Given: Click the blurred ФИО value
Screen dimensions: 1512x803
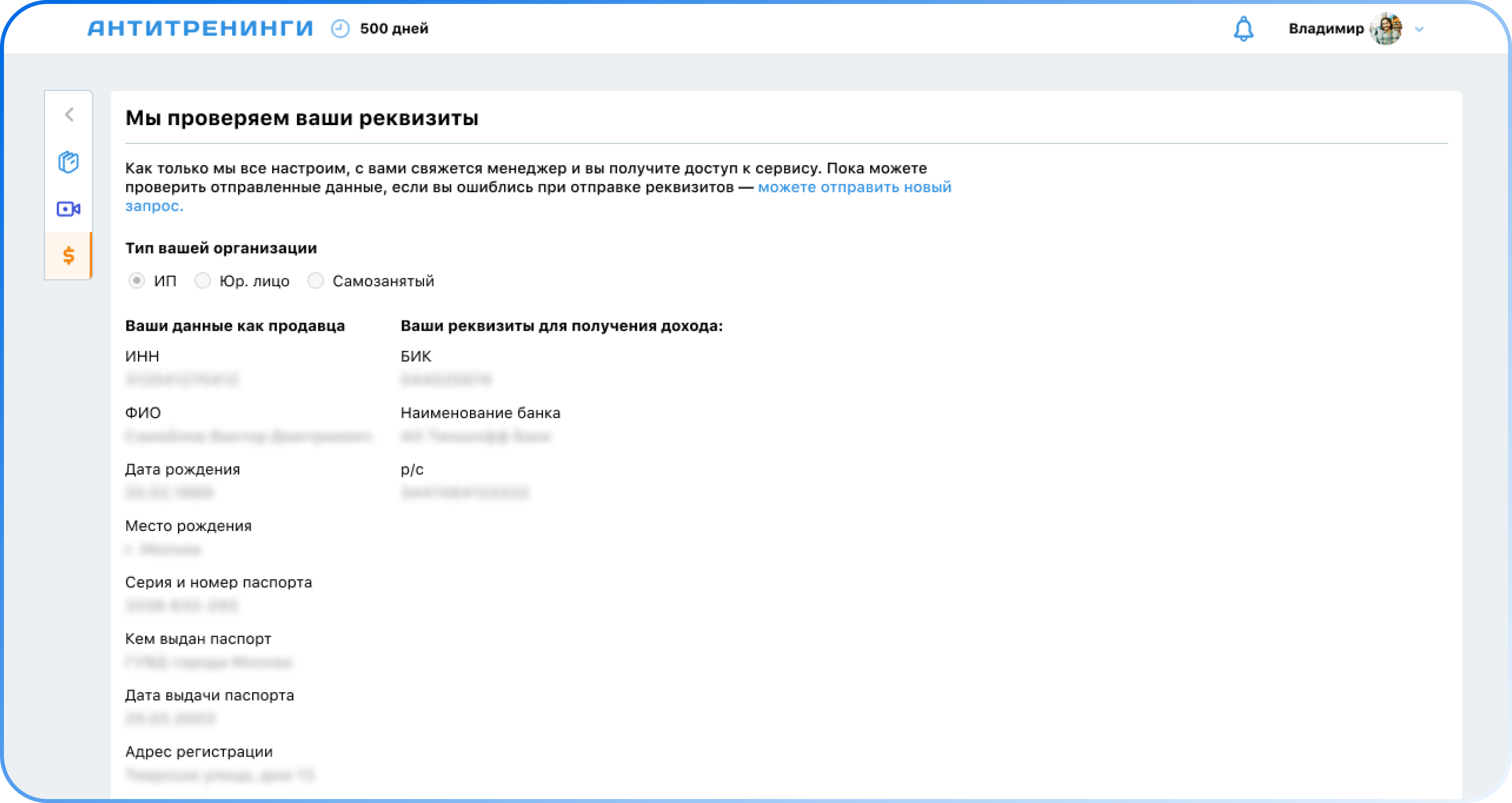Looking at the screenshot, I should (x=248, y=437).
